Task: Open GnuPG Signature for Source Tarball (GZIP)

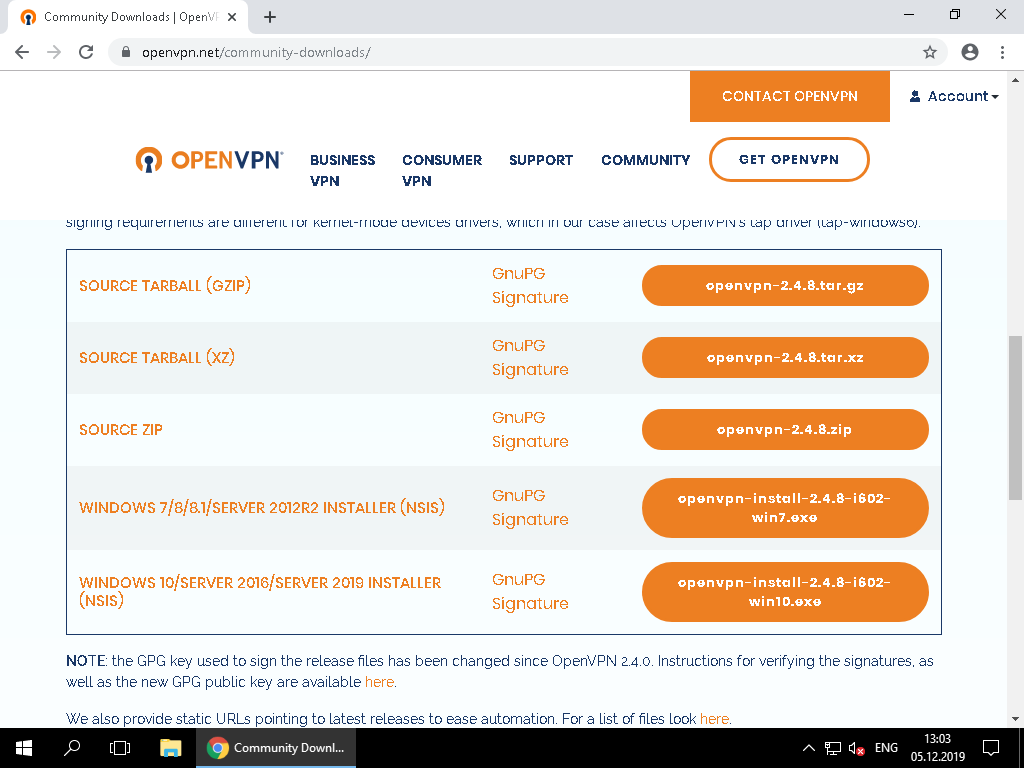Action: [x=530, y=285]
